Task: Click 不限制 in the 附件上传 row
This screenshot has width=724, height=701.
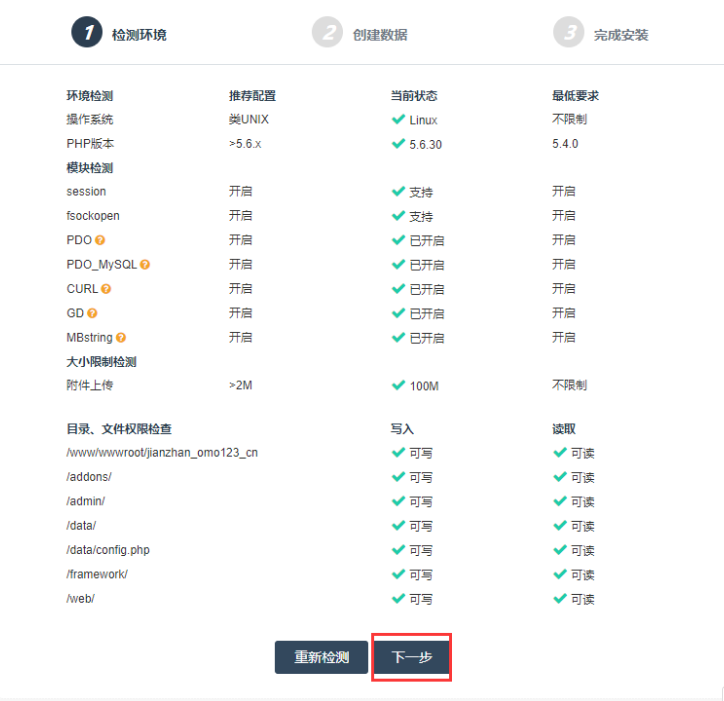Action: coord(570,385)
